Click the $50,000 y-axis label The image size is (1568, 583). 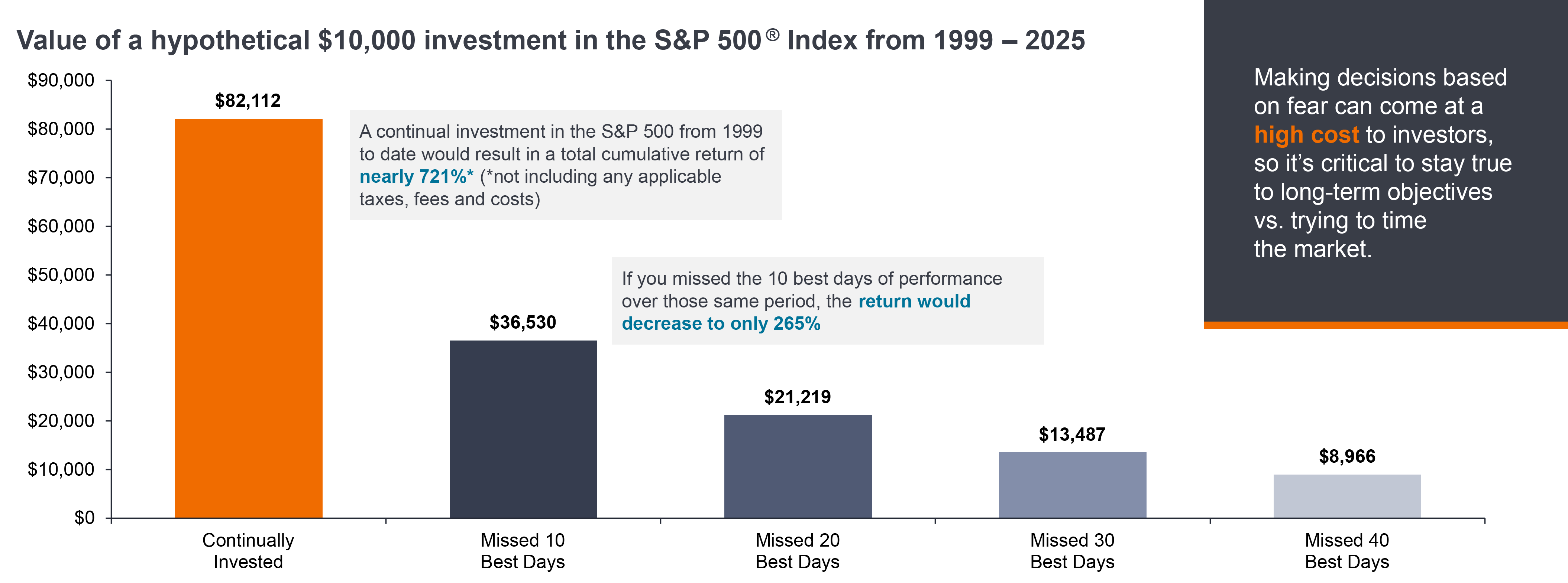pos(61,275)
